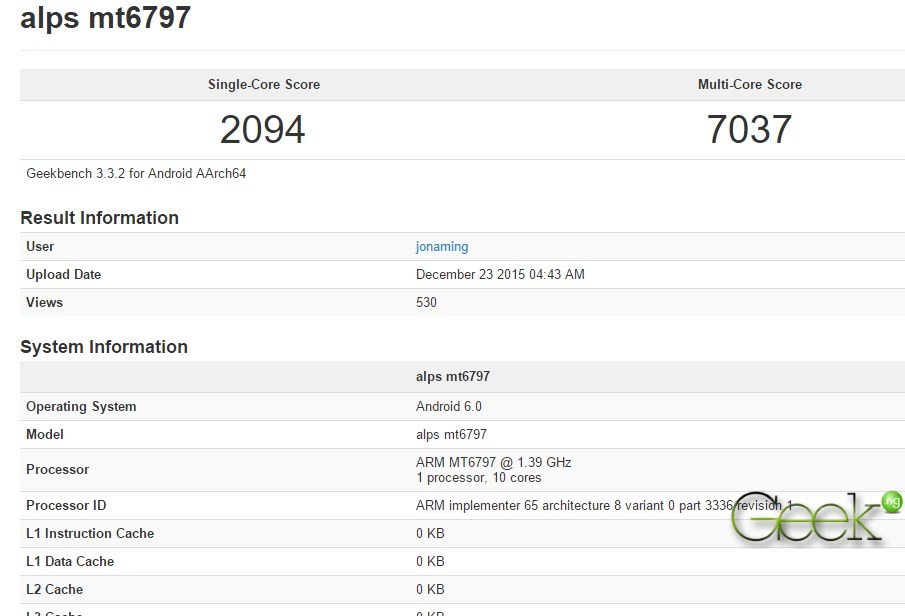
Task: Click the 'ARM MT6797 @ 1.39 GHz' value
Action: point(493,462)
